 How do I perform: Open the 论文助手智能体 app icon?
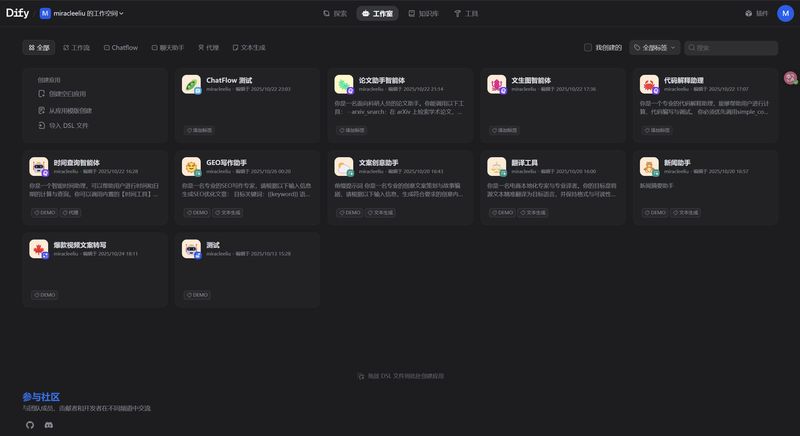pyautogui.click(x=344, y=84)
